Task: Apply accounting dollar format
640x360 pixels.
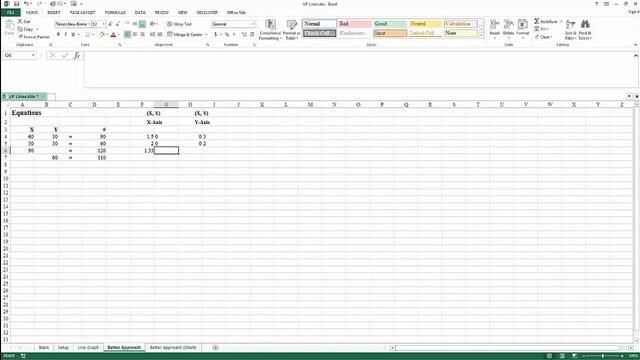Action: 216,35
